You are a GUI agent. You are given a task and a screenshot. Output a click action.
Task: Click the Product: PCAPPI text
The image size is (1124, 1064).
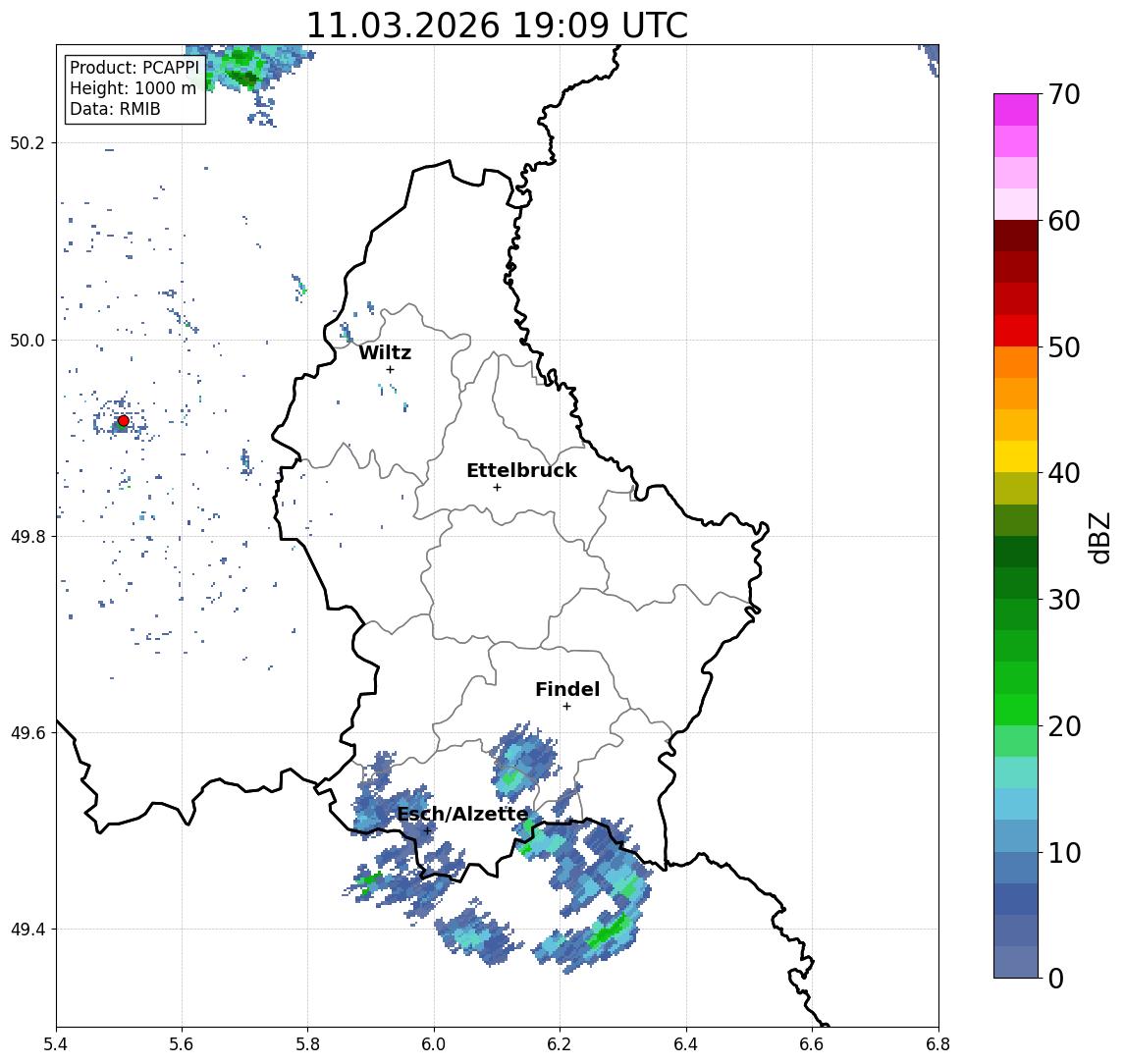(134, 68)
